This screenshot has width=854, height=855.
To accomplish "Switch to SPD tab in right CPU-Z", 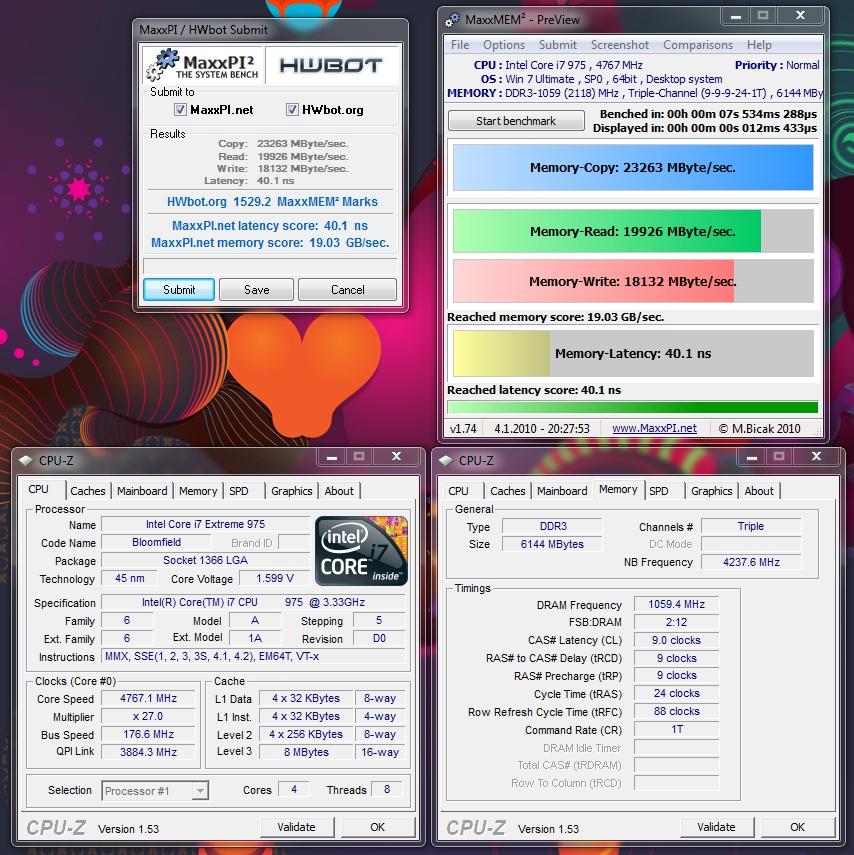I will click(x=659, y=491).
